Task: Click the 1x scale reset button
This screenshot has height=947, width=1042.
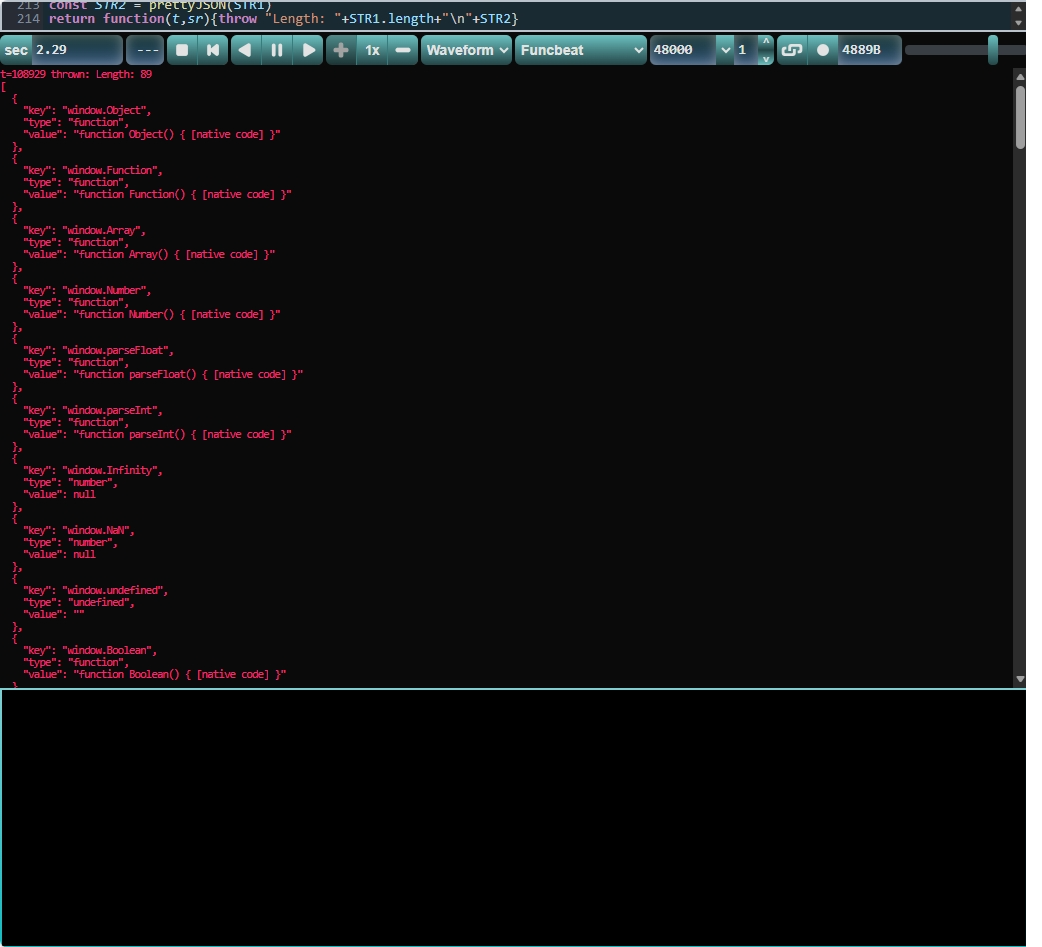Action: coord(372,50)
